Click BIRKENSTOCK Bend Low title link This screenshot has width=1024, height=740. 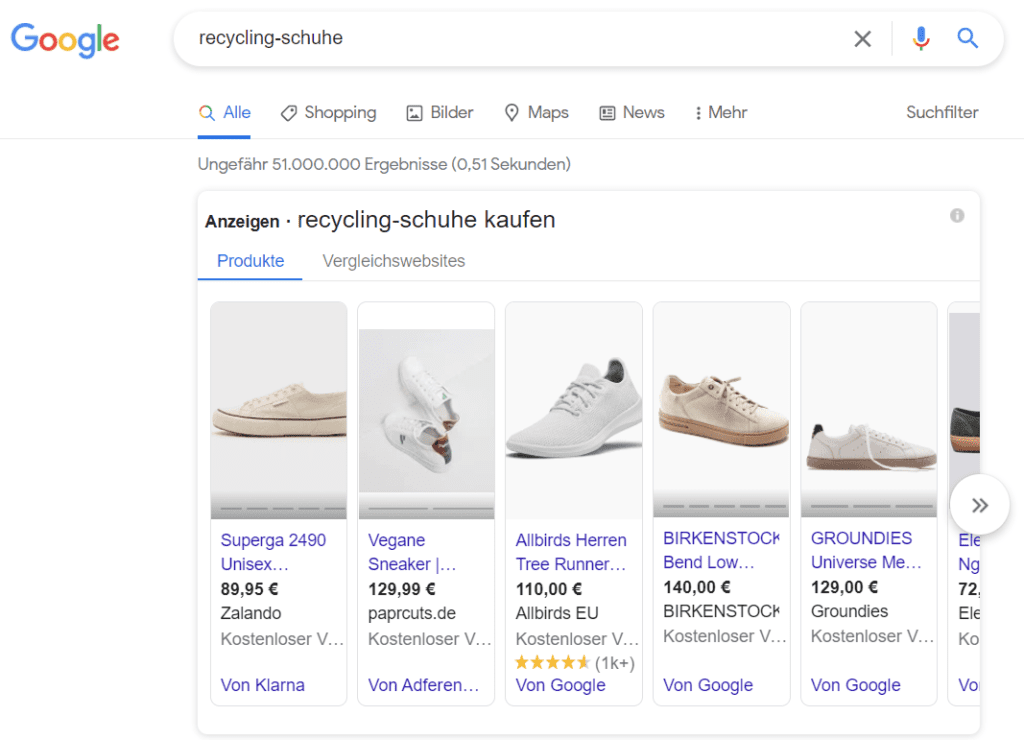coord(721,550)
